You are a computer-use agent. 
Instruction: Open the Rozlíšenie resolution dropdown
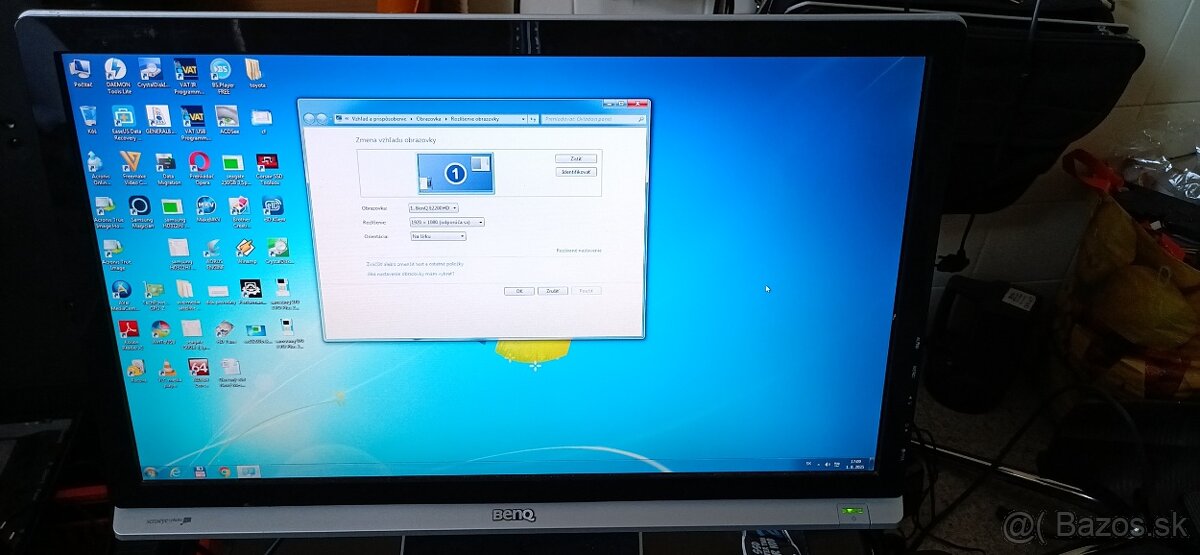click(x=446, y=222)
